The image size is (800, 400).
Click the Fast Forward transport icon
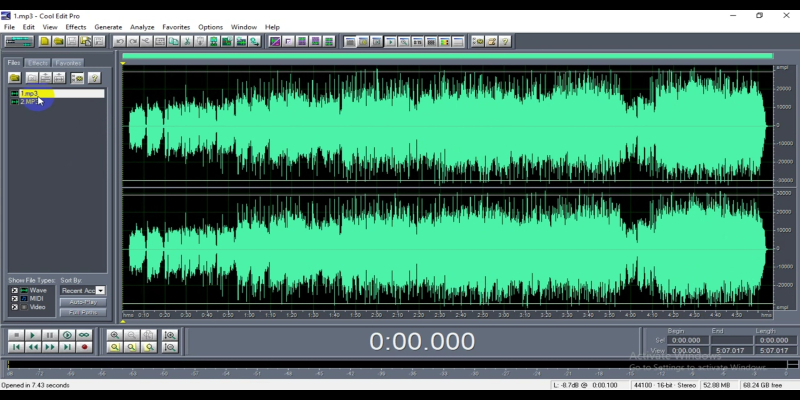tap(50, 347)
